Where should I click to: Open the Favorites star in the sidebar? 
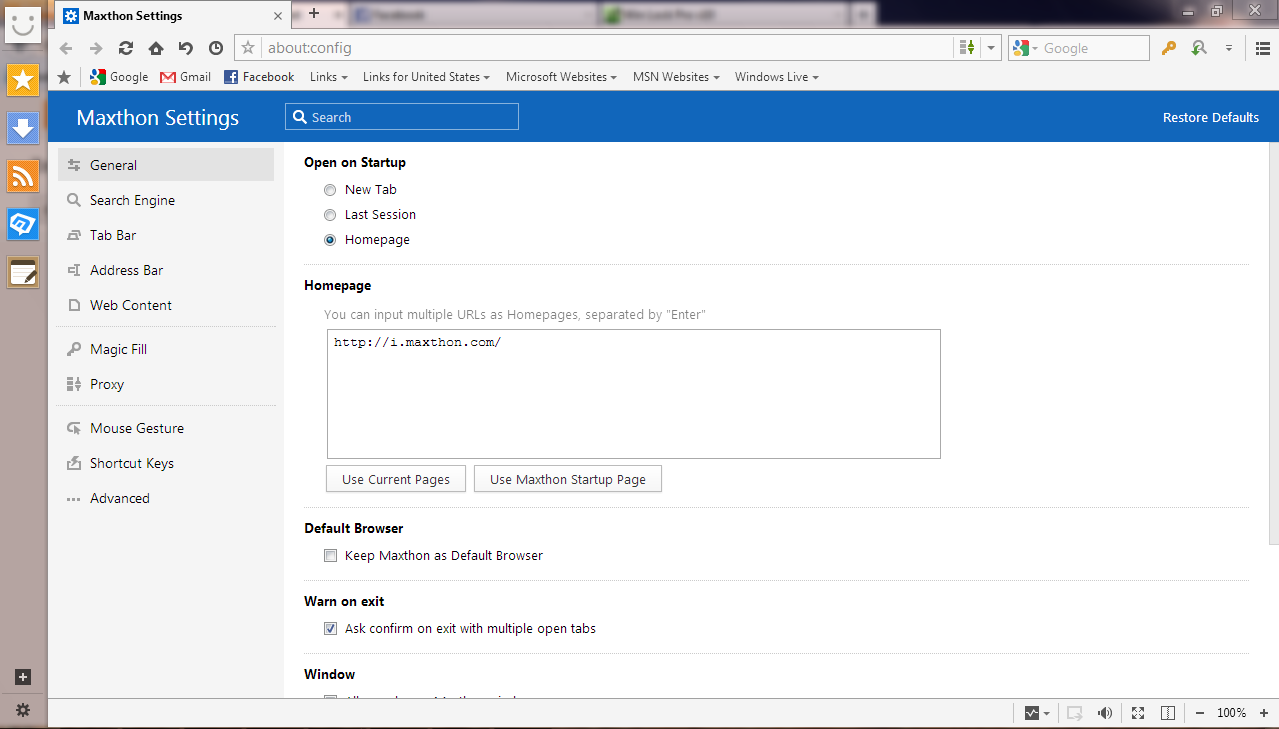pos(23,80)
